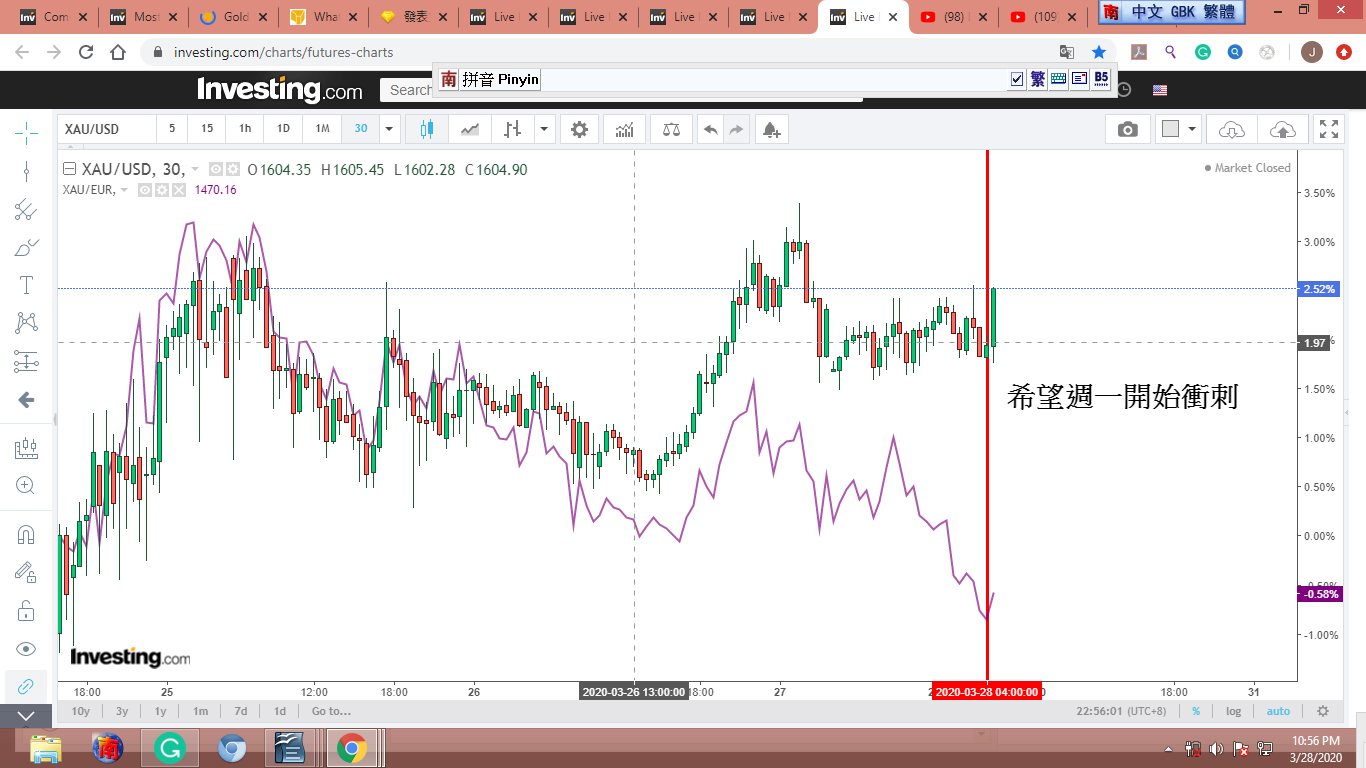Reload the page in Chrome

pyautogui.click(x=85, y=52)
